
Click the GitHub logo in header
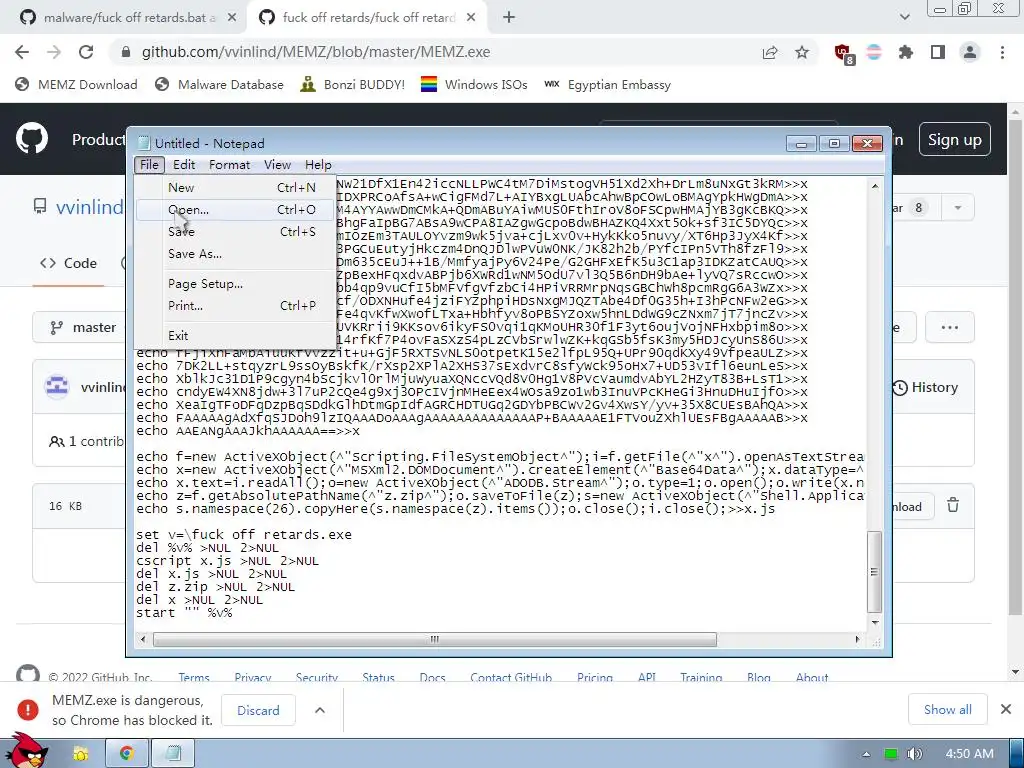(31, 138)
